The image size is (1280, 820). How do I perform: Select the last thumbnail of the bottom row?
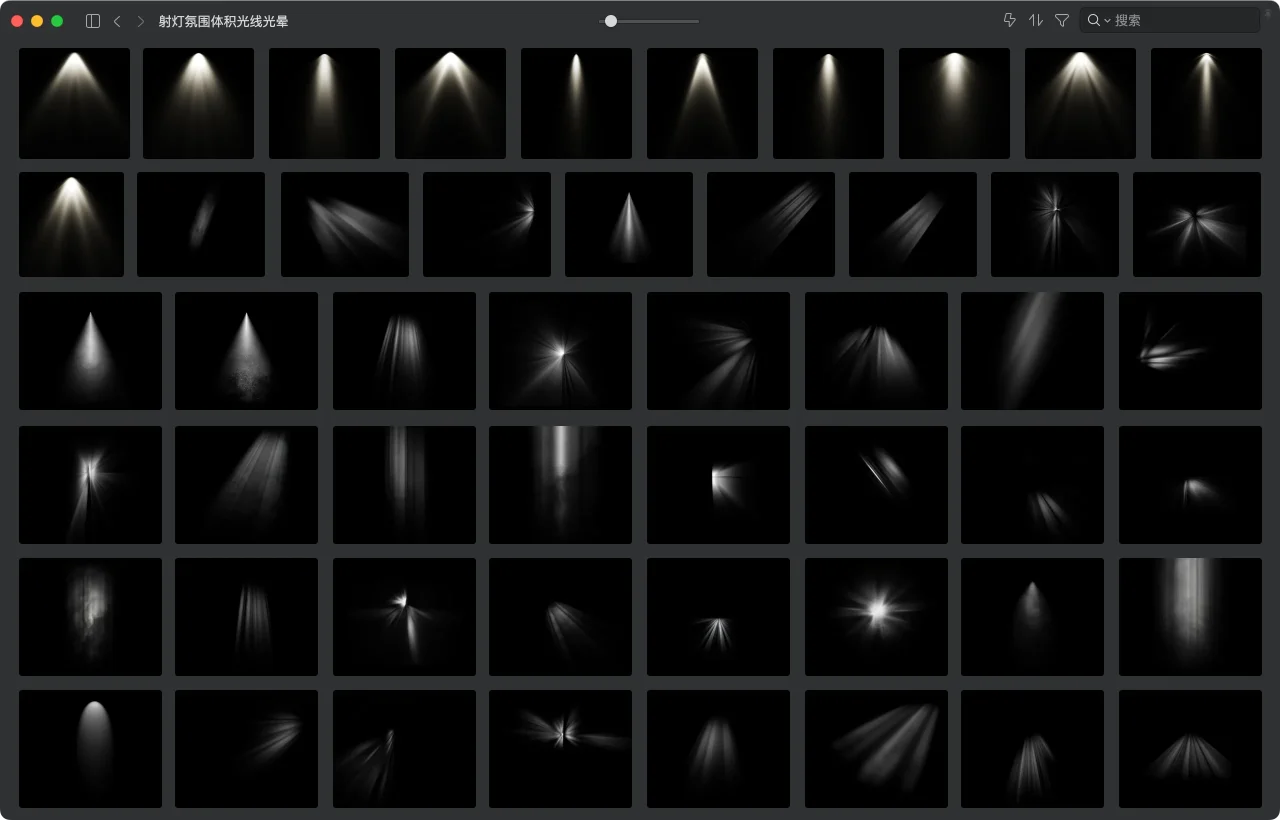(x=1190, y=749)
